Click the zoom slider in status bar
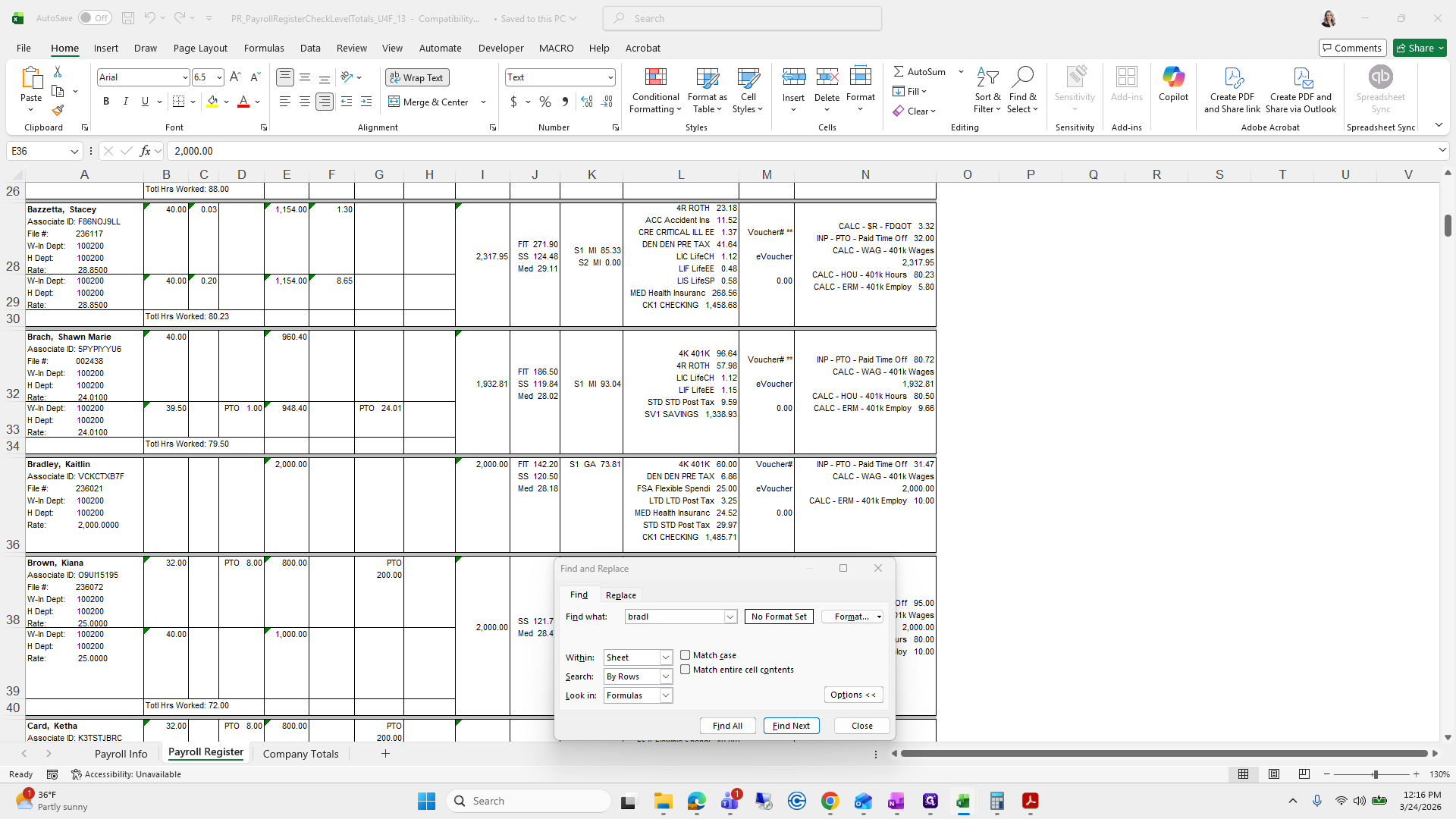Screen dimensions: 1456x819 click(1374, 774)
